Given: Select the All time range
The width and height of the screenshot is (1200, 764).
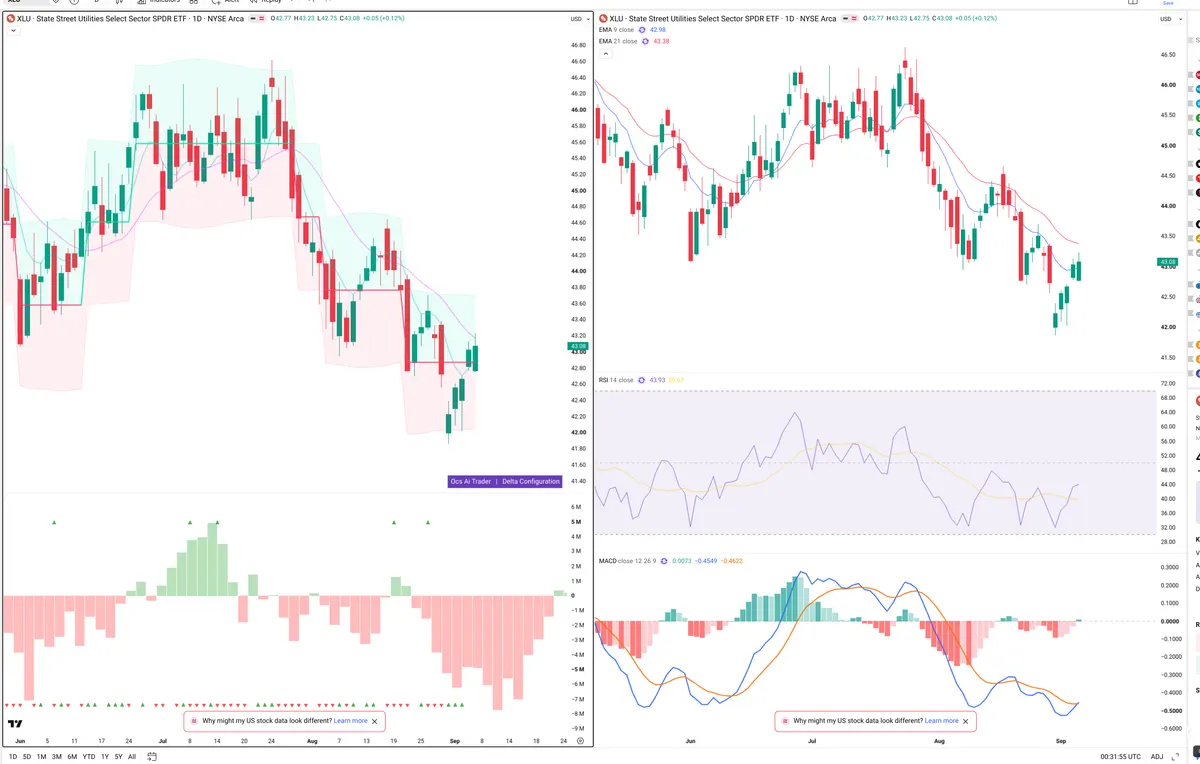Looking at the screenshot, I should pyautogui.click(x=132, y=757).
